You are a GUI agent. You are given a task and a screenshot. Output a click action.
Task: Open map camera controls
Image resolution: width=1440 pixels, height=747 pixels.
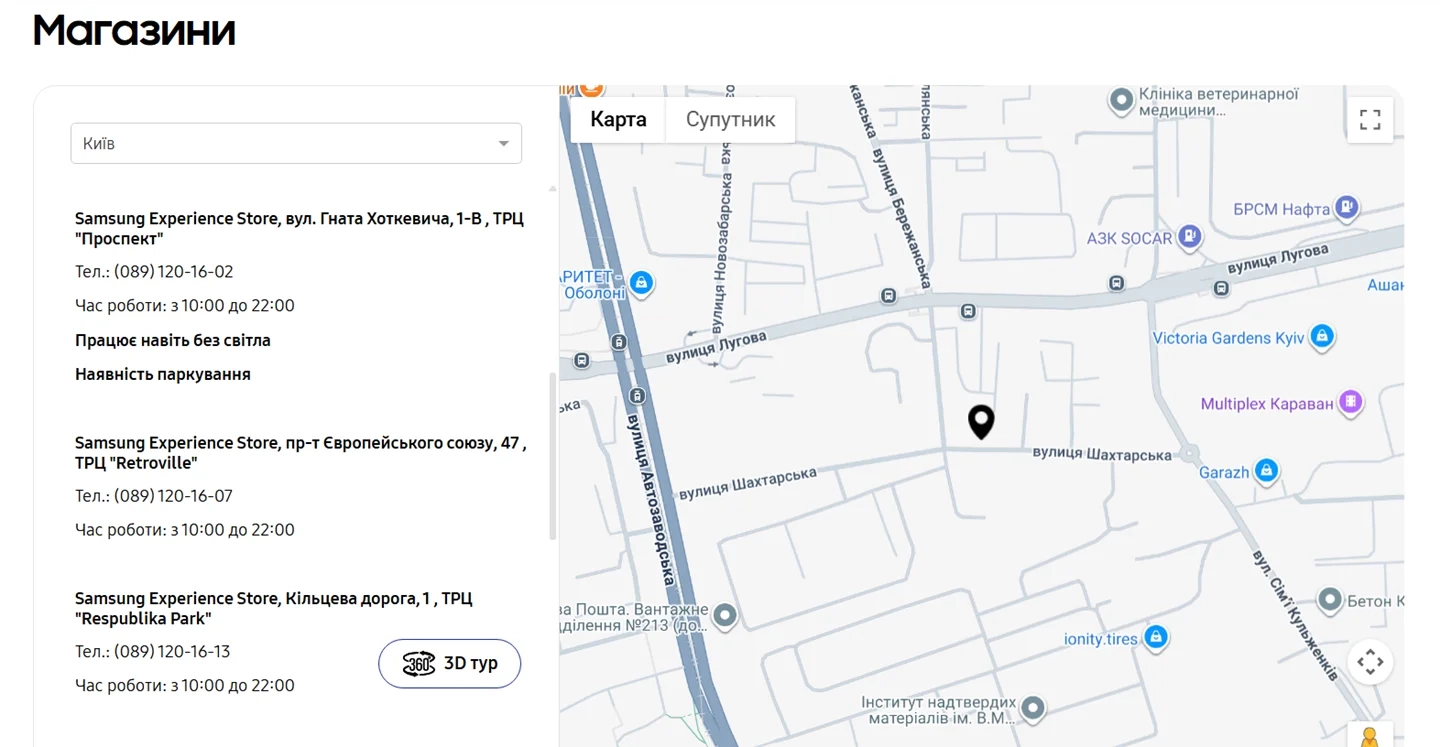point(1370,662)
